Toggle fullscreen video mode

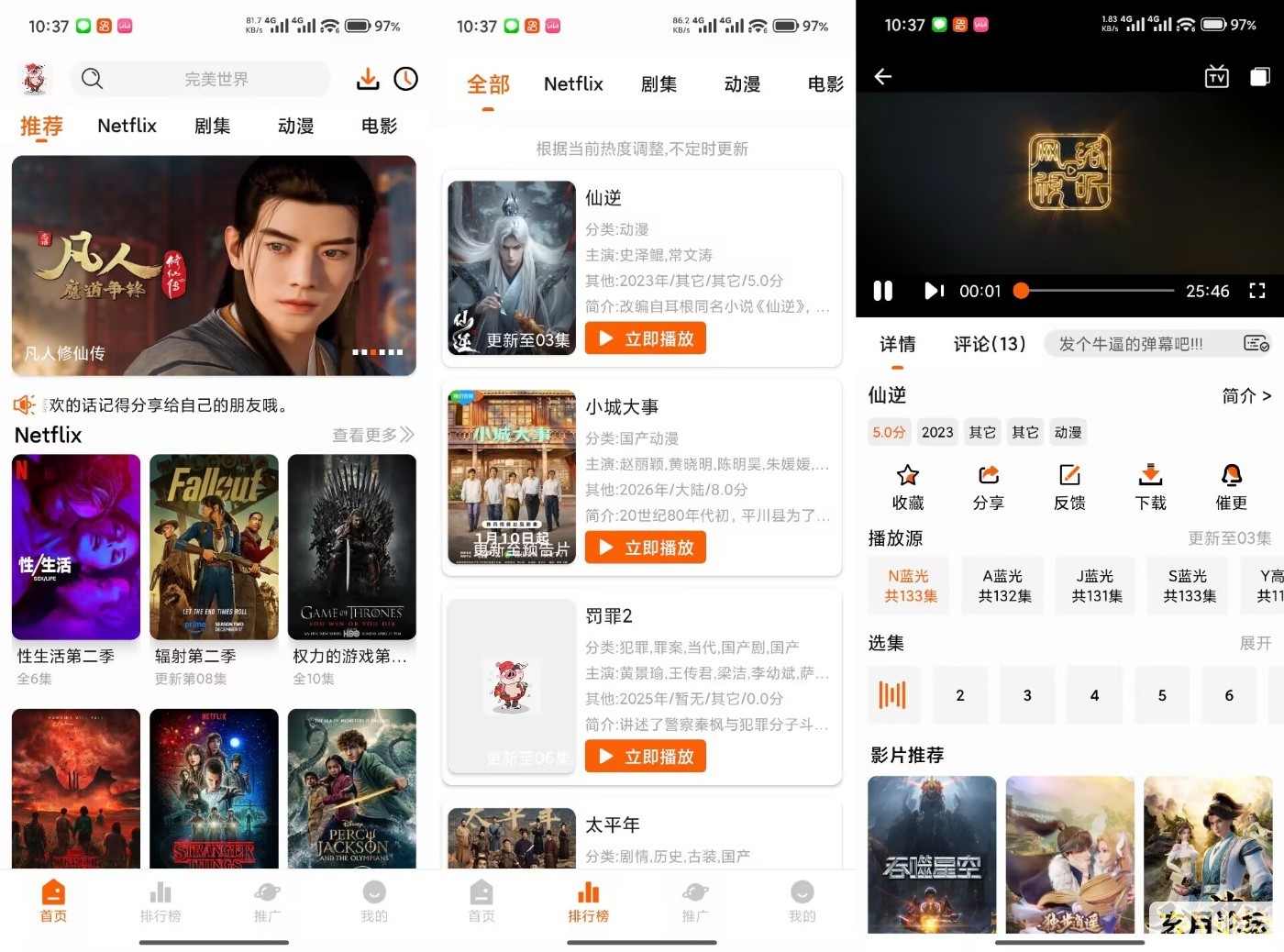coord(1256,291)
